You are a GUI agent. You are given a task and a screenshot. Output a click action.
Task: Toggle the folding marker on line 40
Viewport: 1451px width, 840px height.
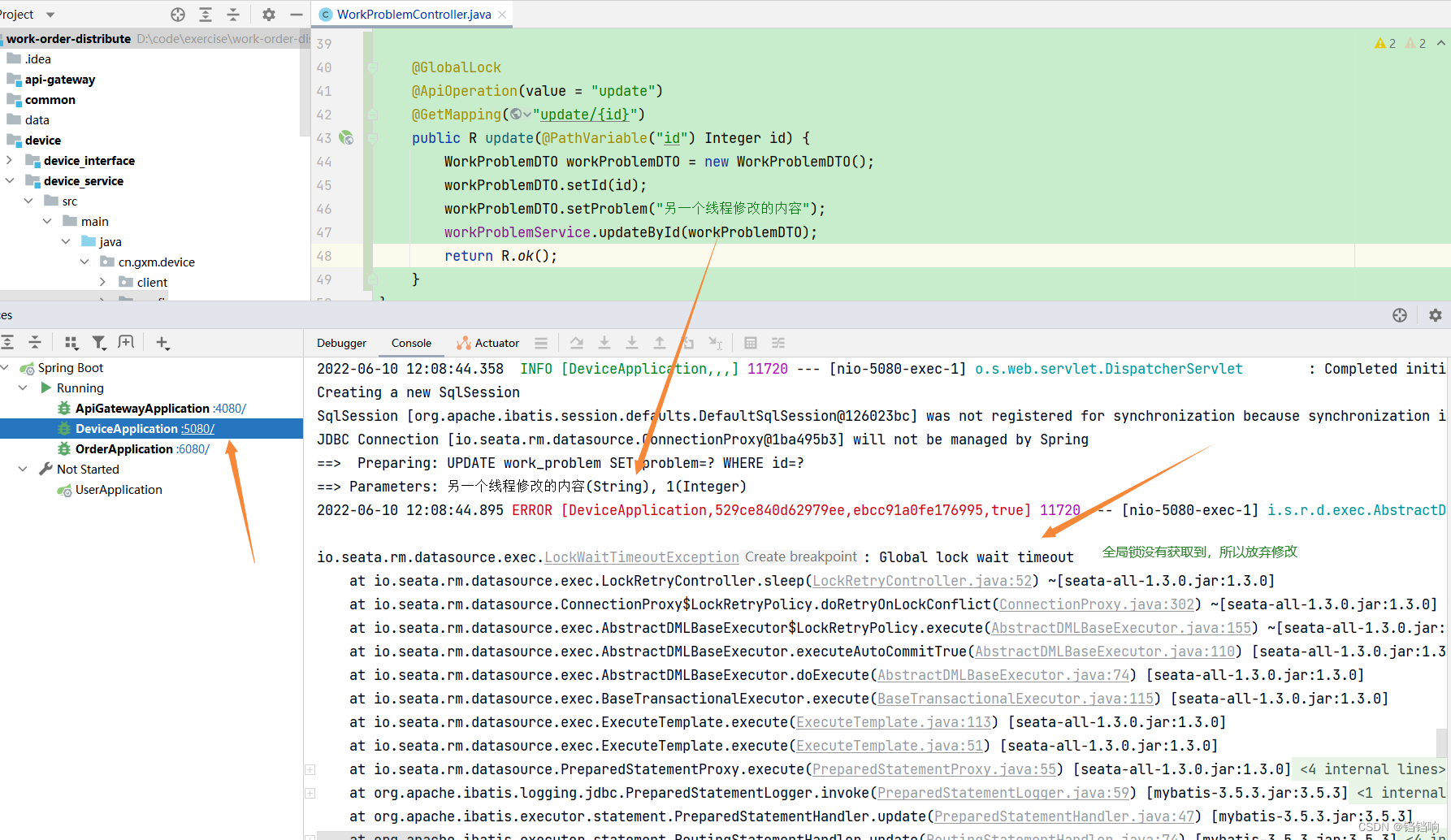[372, 67]
